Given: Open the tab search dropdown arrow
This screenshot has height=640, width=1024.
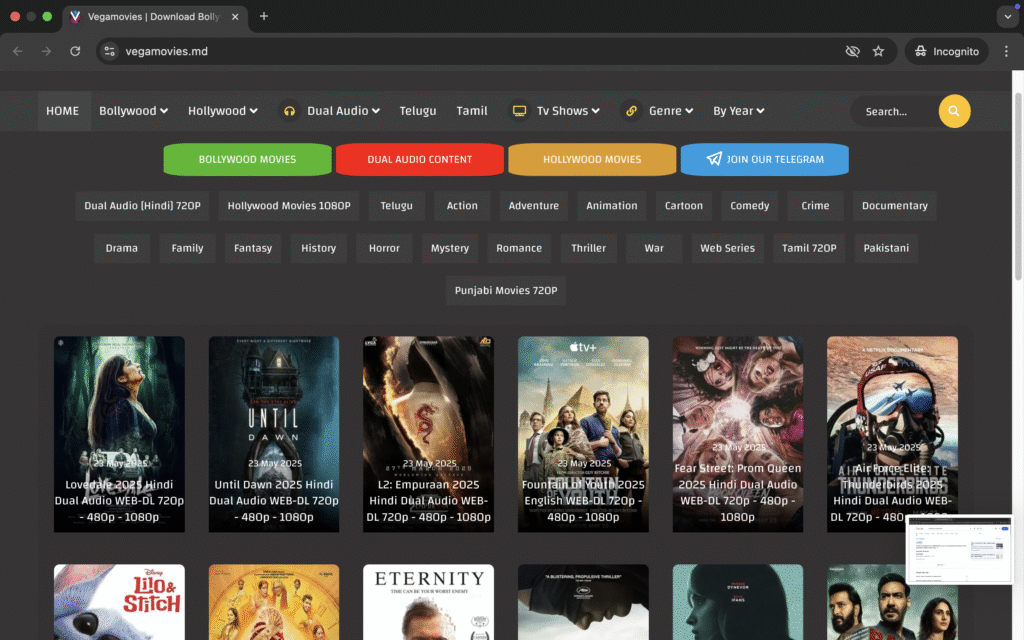Looking at the screenshot, I should pyautogui.click(x=1007, y=17).
